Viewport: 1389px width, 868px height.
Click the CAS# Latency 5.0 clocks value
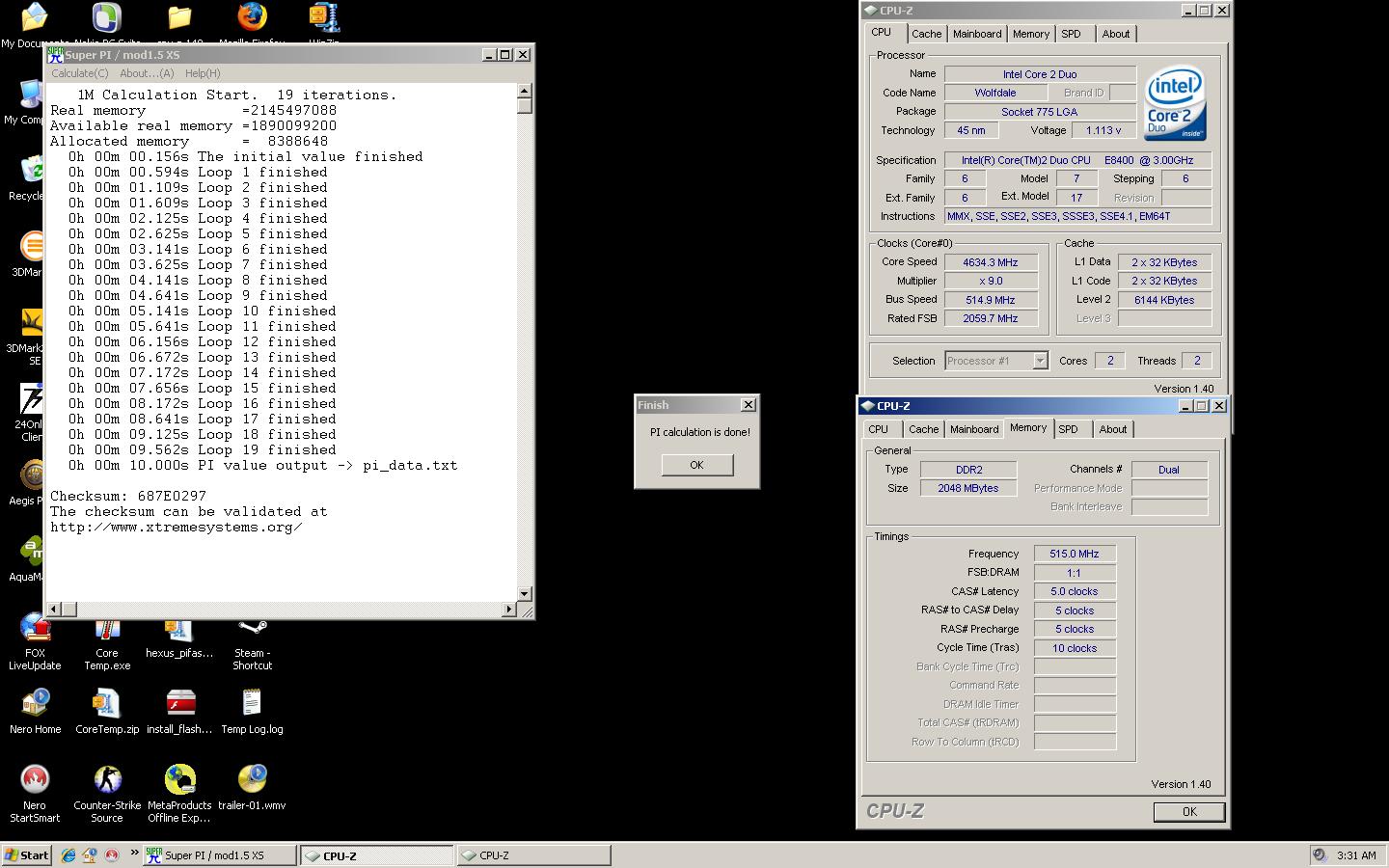click(x=1075, y=591)
